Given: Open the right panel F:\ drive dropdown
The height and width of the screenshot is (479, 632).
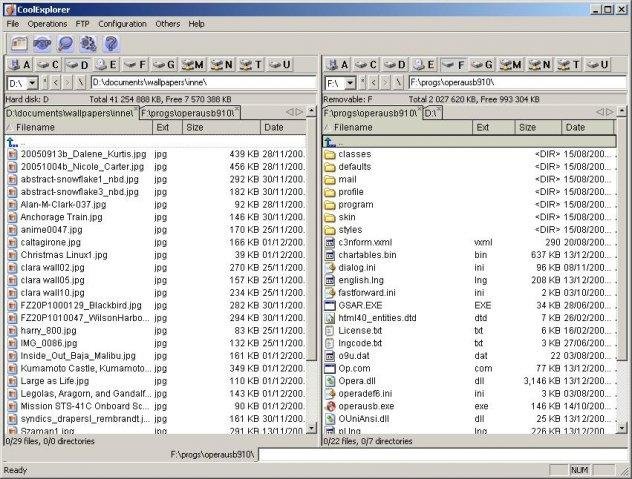Looking at the screenshot, I should 350,83.
